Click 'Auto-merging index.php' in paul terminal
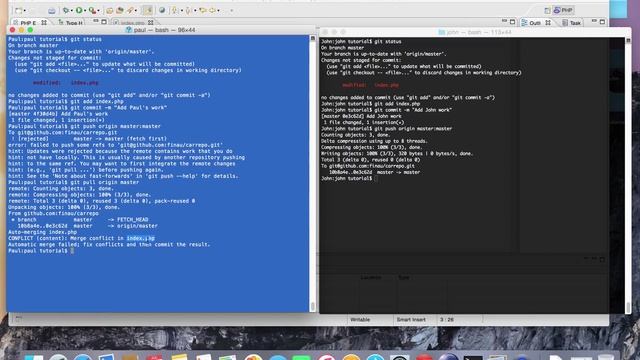Image resolution: width=640 pixels, height=360 pixels. pos(42,232)
